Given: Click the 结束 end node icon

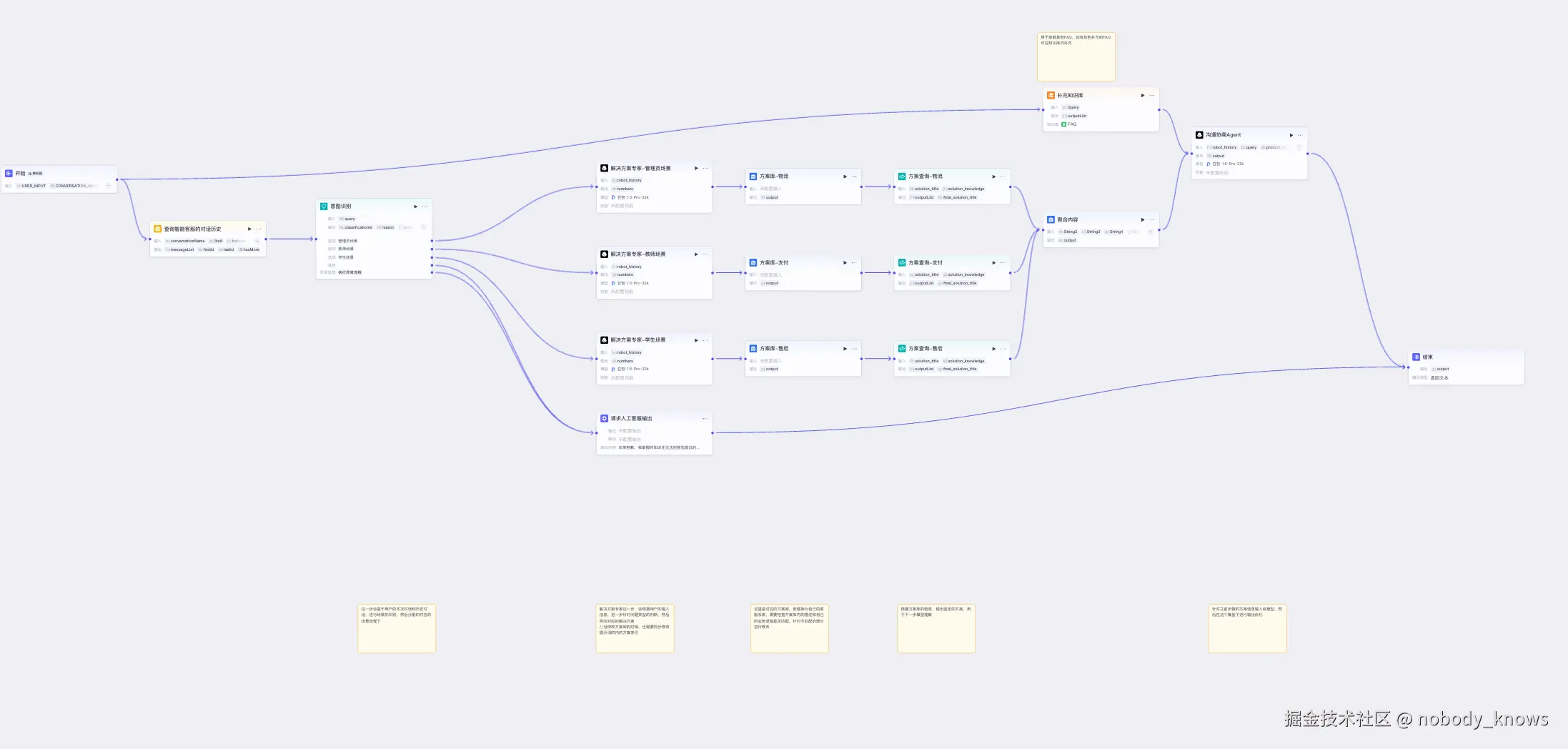Looking at the screenshot, I should [1416, 357].
